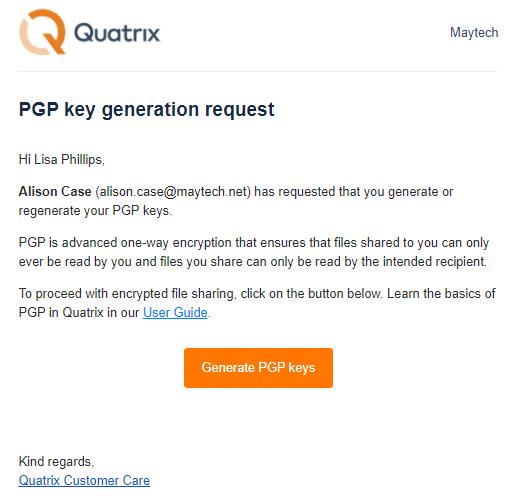Screen dimensions: 514x499
Task: Click the 'intended recipient' phrase
Action: click(434, 262)
